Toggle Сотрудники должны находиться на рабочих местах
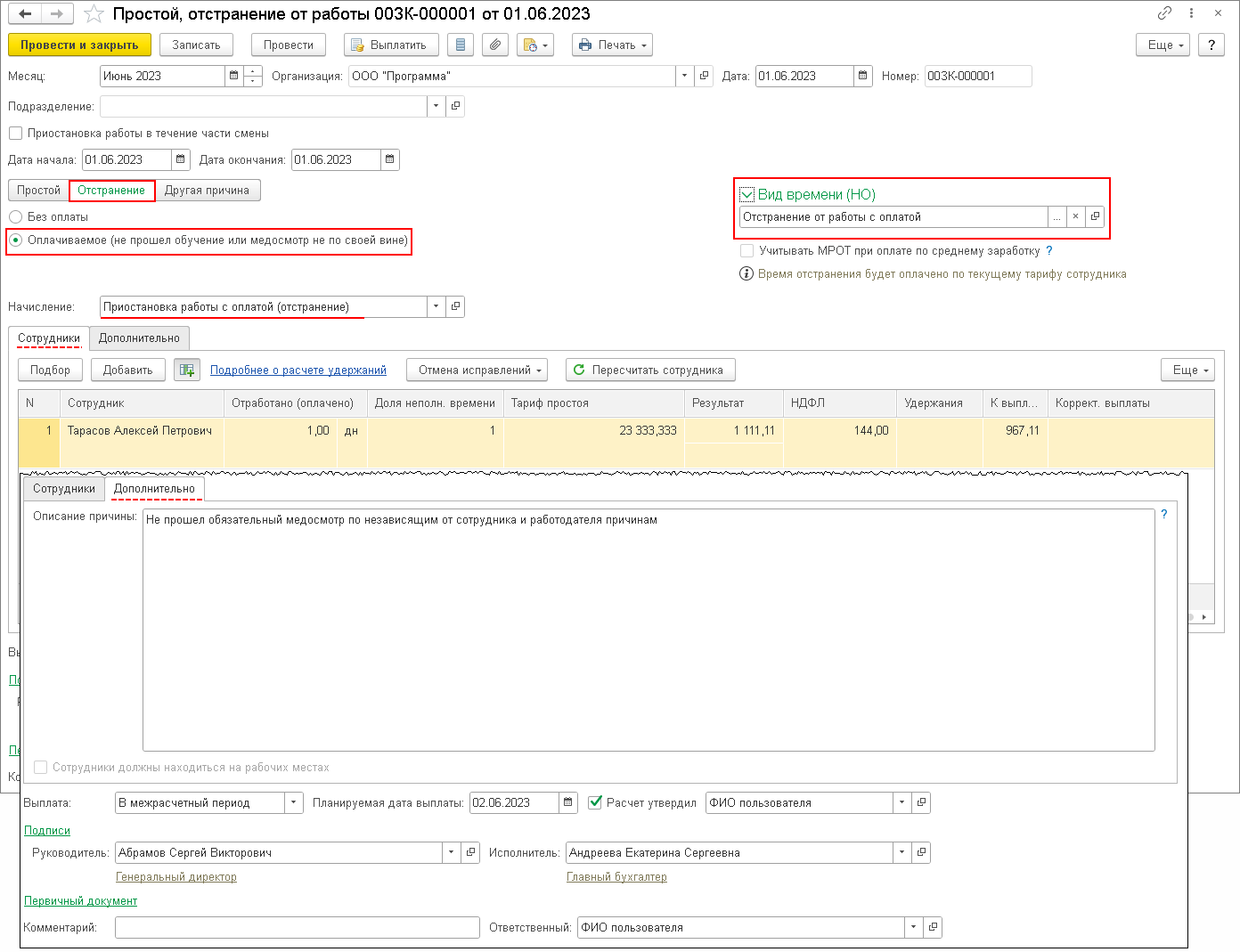 (40, 767)
